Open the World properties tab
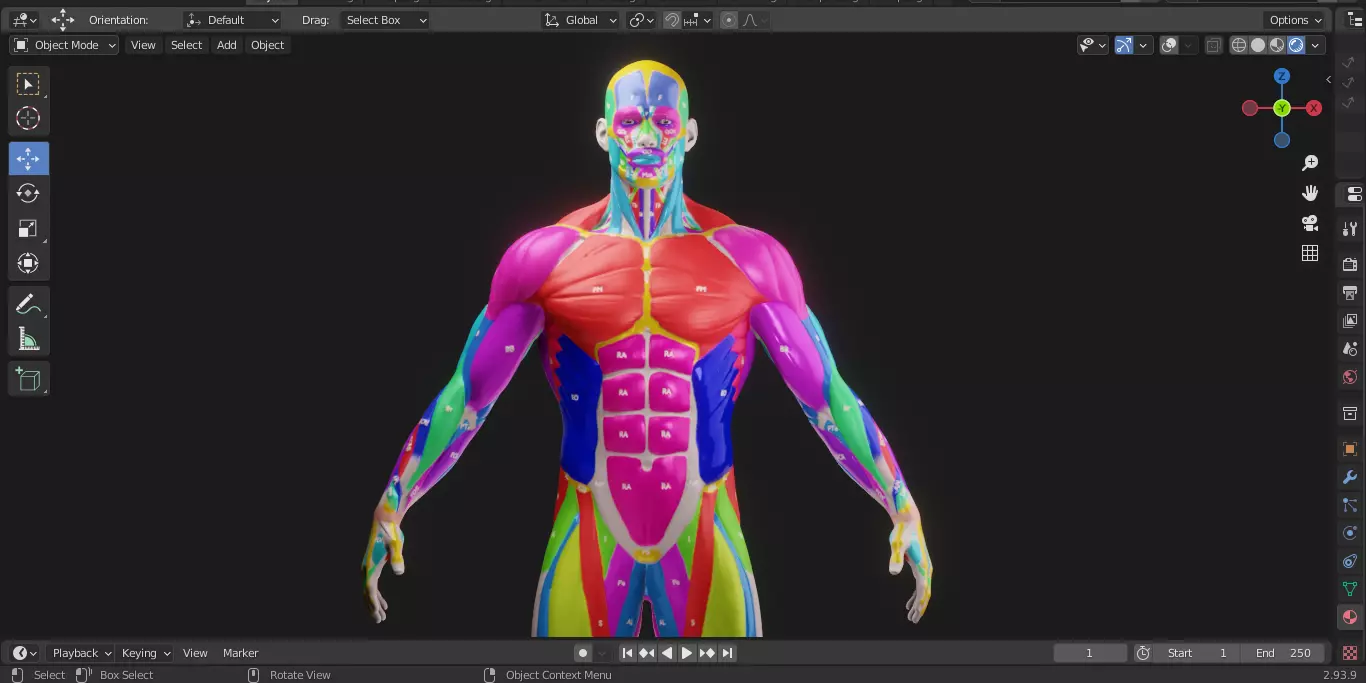The image size is (1366, 683). (1350, 377)
